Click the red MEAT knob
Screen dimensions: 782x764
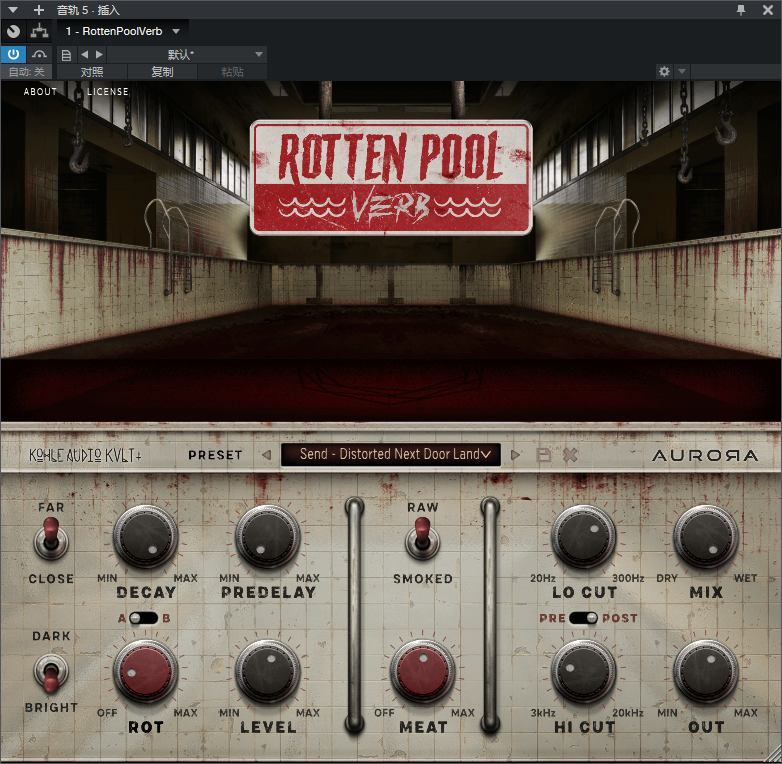422,672
